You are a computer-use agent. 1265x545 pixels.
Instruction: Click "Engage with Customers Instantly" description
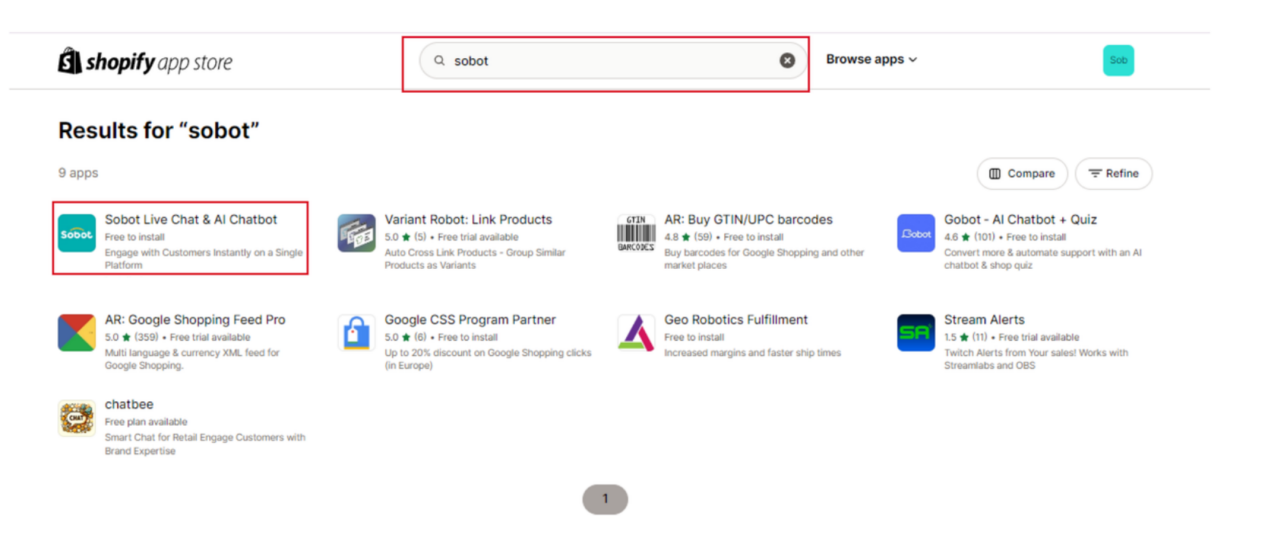204,259
